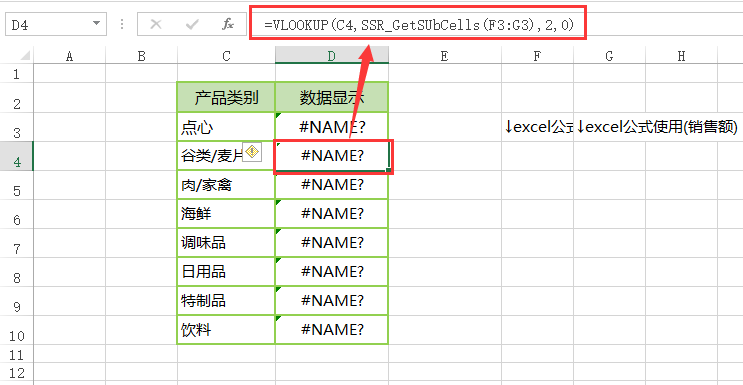Click the 产品类别 header cell
The image size is (743, 385).
tap(226, 98)
